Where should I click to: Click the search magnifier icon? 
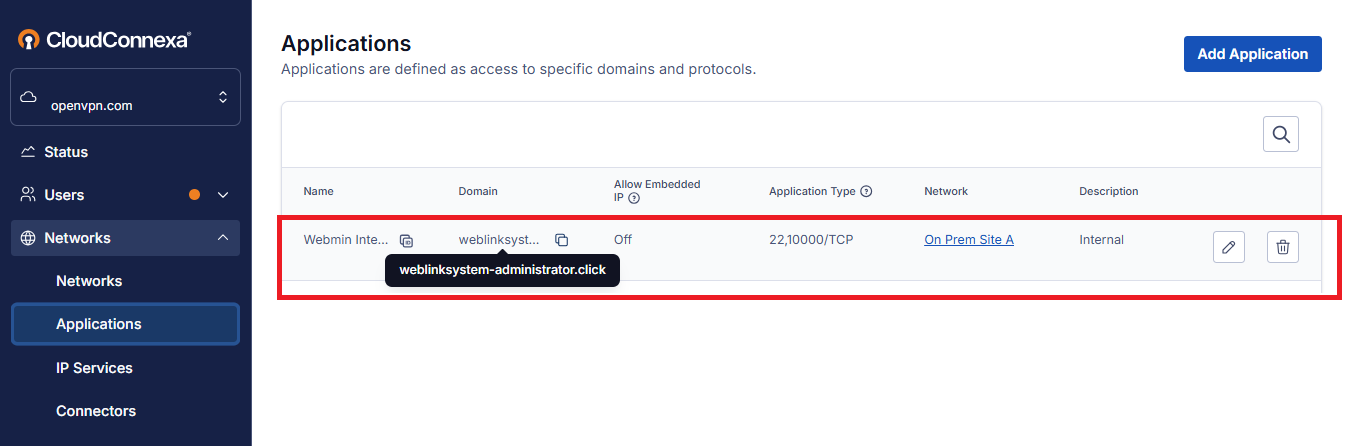click(x=1281, y=134)
